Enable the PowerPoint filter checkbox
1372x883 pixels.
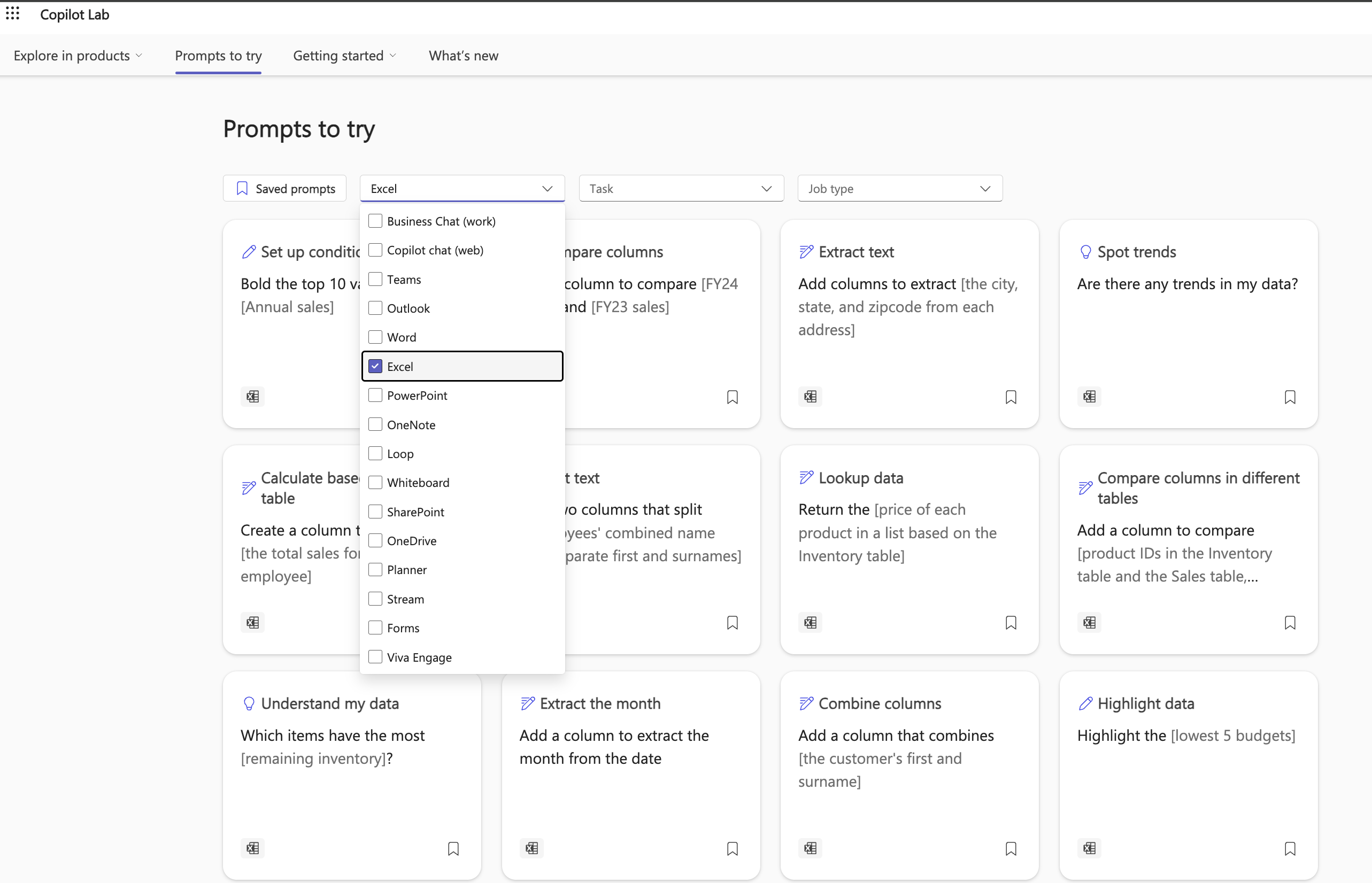click(x=375, y=395)
